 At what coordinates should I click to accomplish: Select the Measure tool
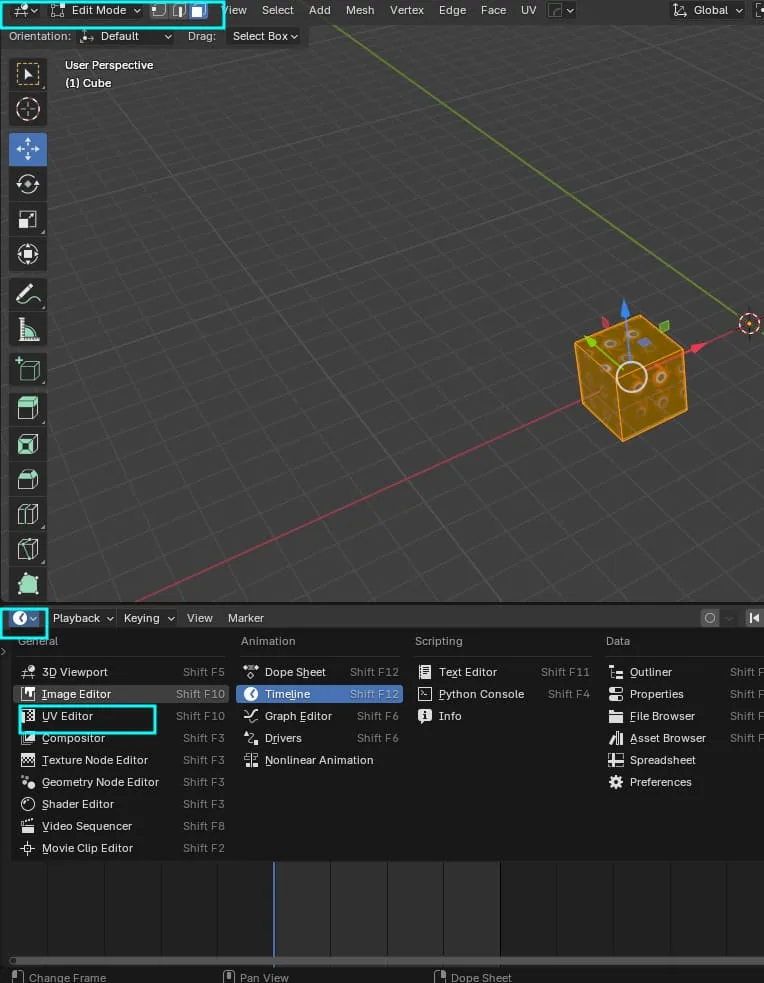click(28, 330)
